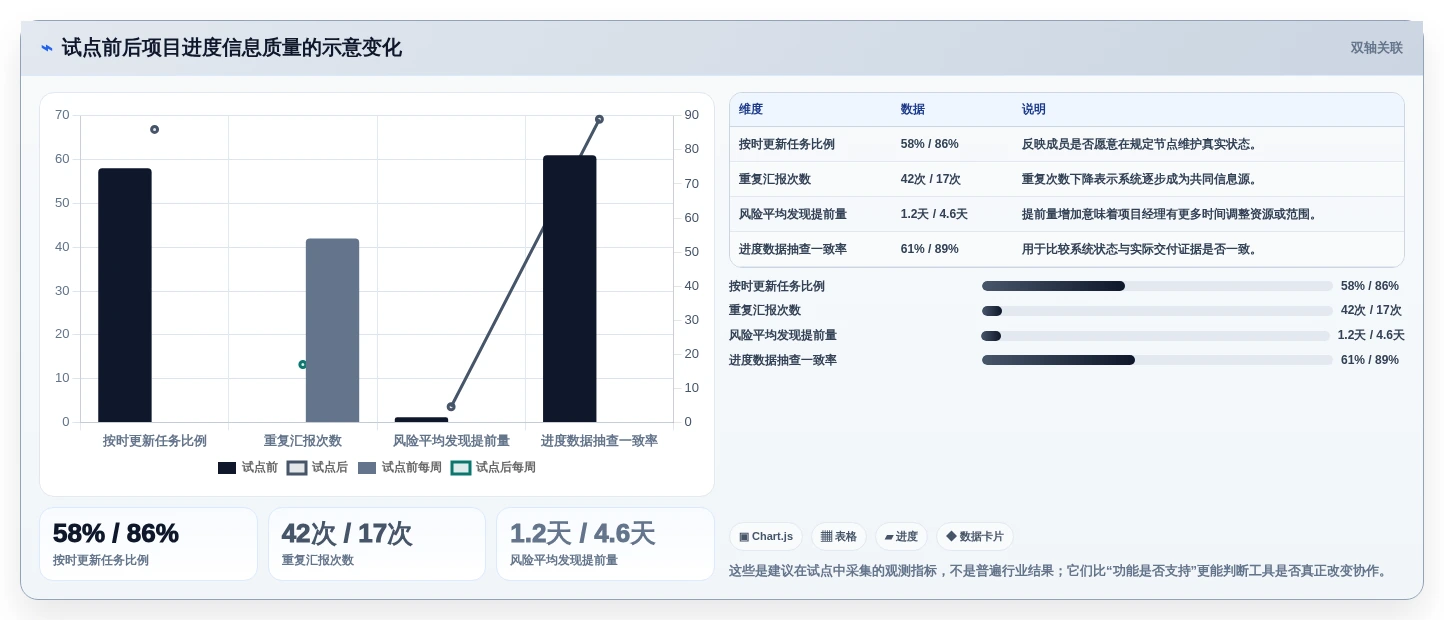Image resolution: width=1444 pixels, height=620 pixels.
Task: Toggle the 试点后 legend swatch
Action: (x=297, y=468)
